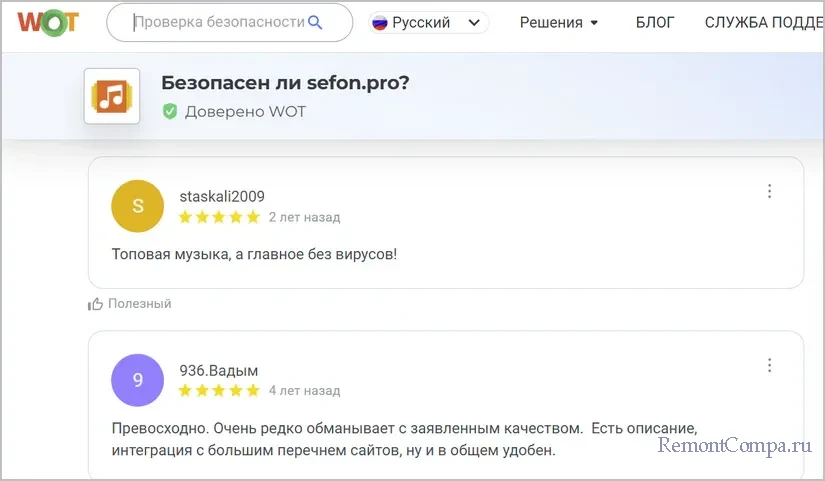Click the sefon.pro music site icon
The height and width of the screenshot is (481, 825).
point(112,97)
